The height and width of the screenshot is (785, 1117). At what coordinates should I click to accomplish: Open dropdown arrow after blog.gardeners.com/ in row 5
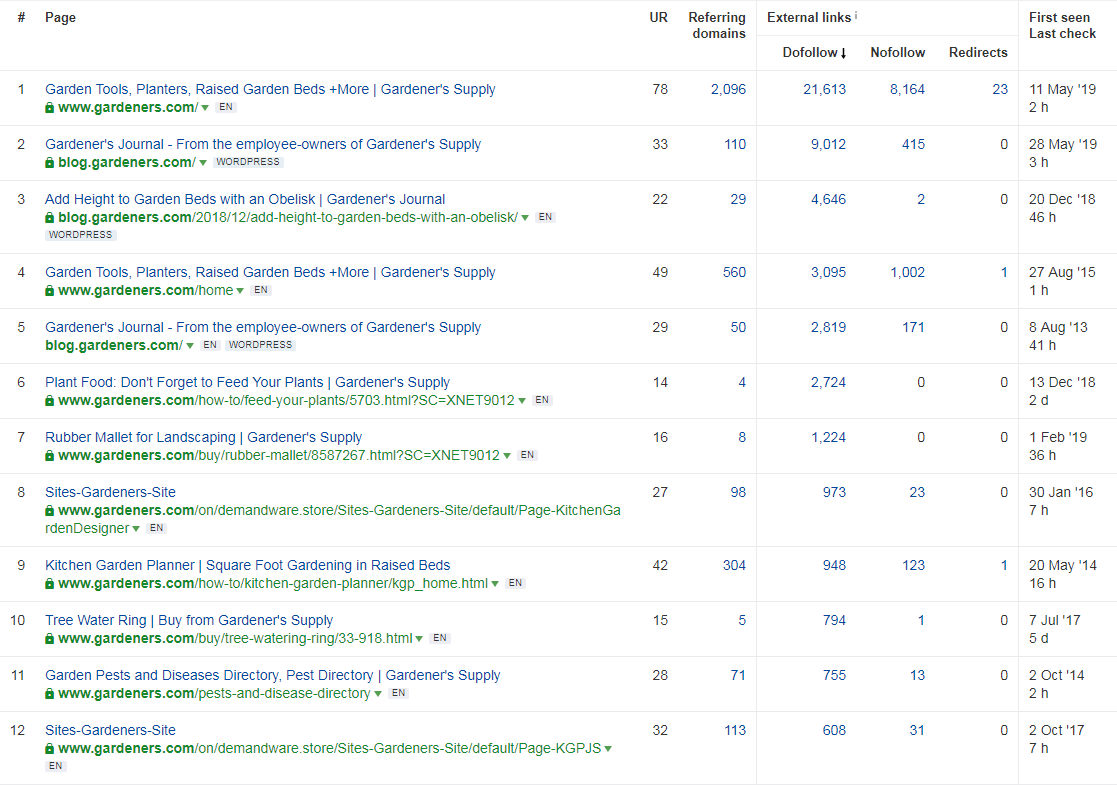190,346
